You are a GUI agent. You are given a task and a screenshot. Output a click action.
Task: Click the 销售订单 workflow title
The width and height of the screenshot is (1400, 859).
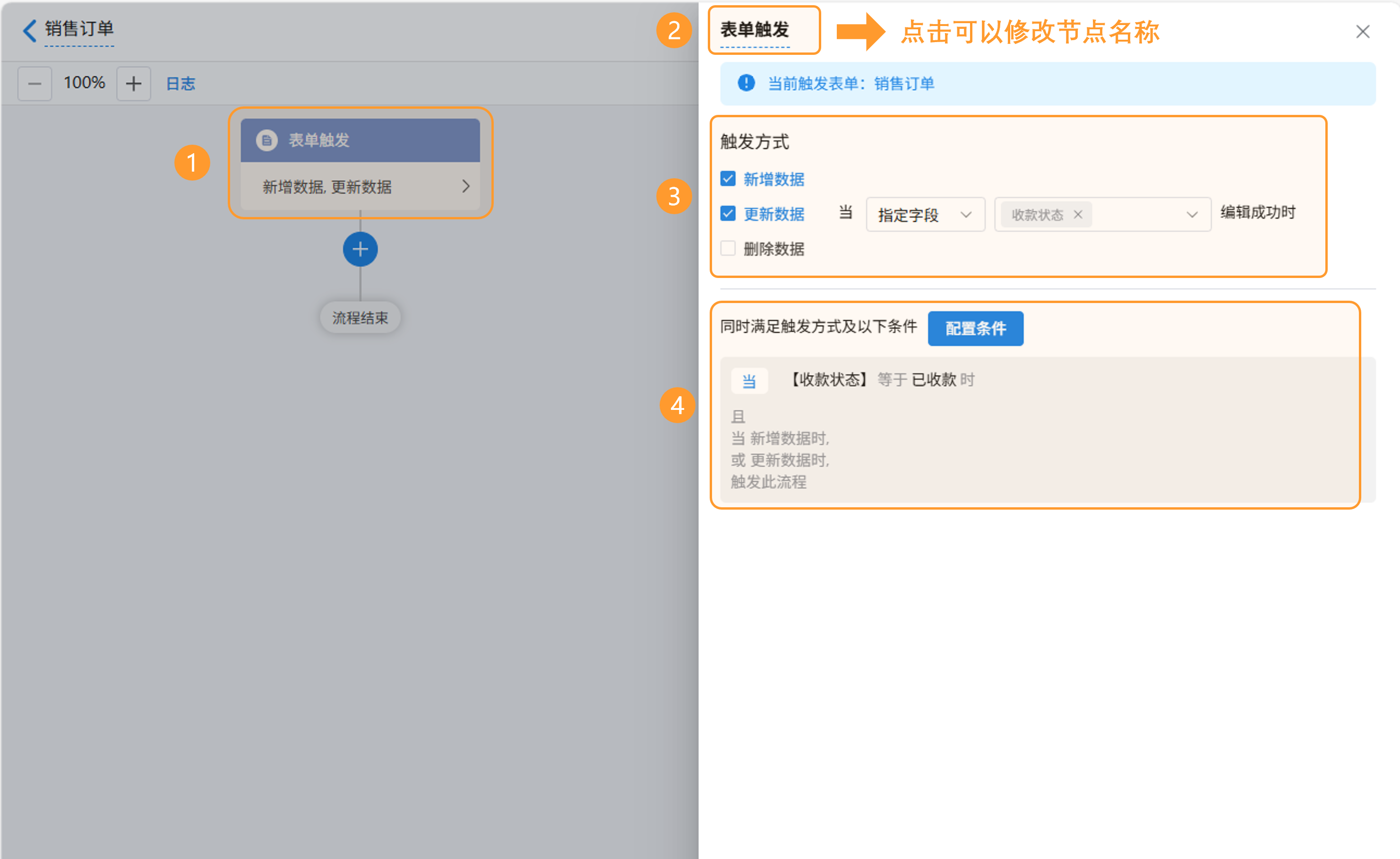pyautogui.click(x=79, y=28)
